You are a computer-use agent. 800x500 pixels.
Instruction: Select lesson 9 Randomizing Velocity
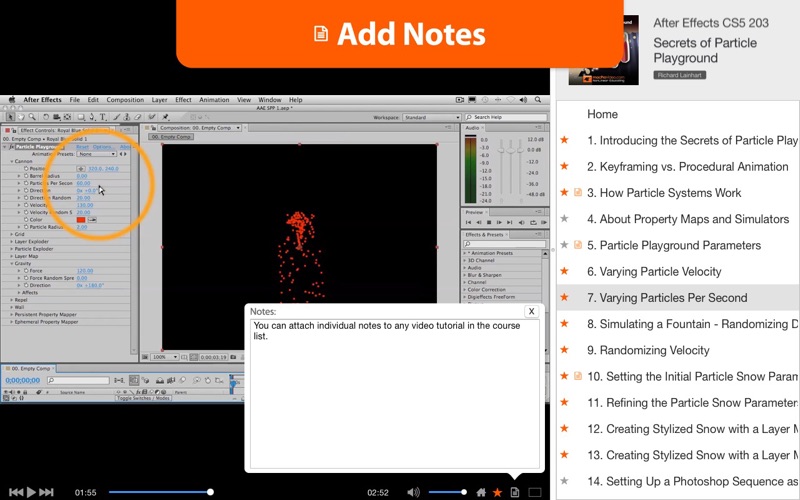point(648,351)
